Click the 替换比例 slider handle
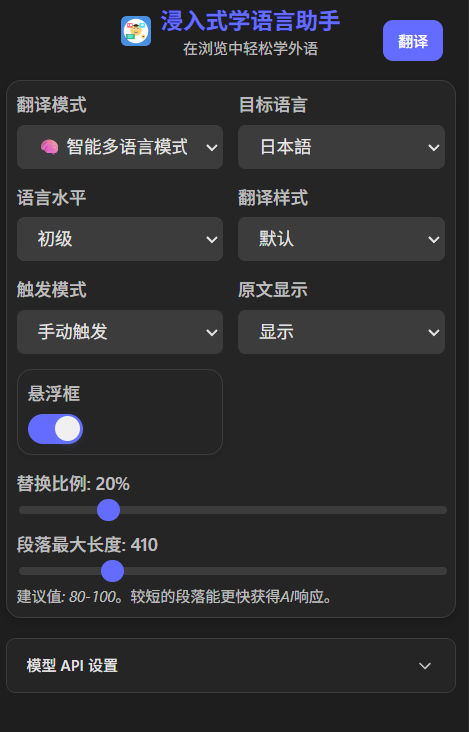Screen dimensions: 469x732 (x=108, y=510)
